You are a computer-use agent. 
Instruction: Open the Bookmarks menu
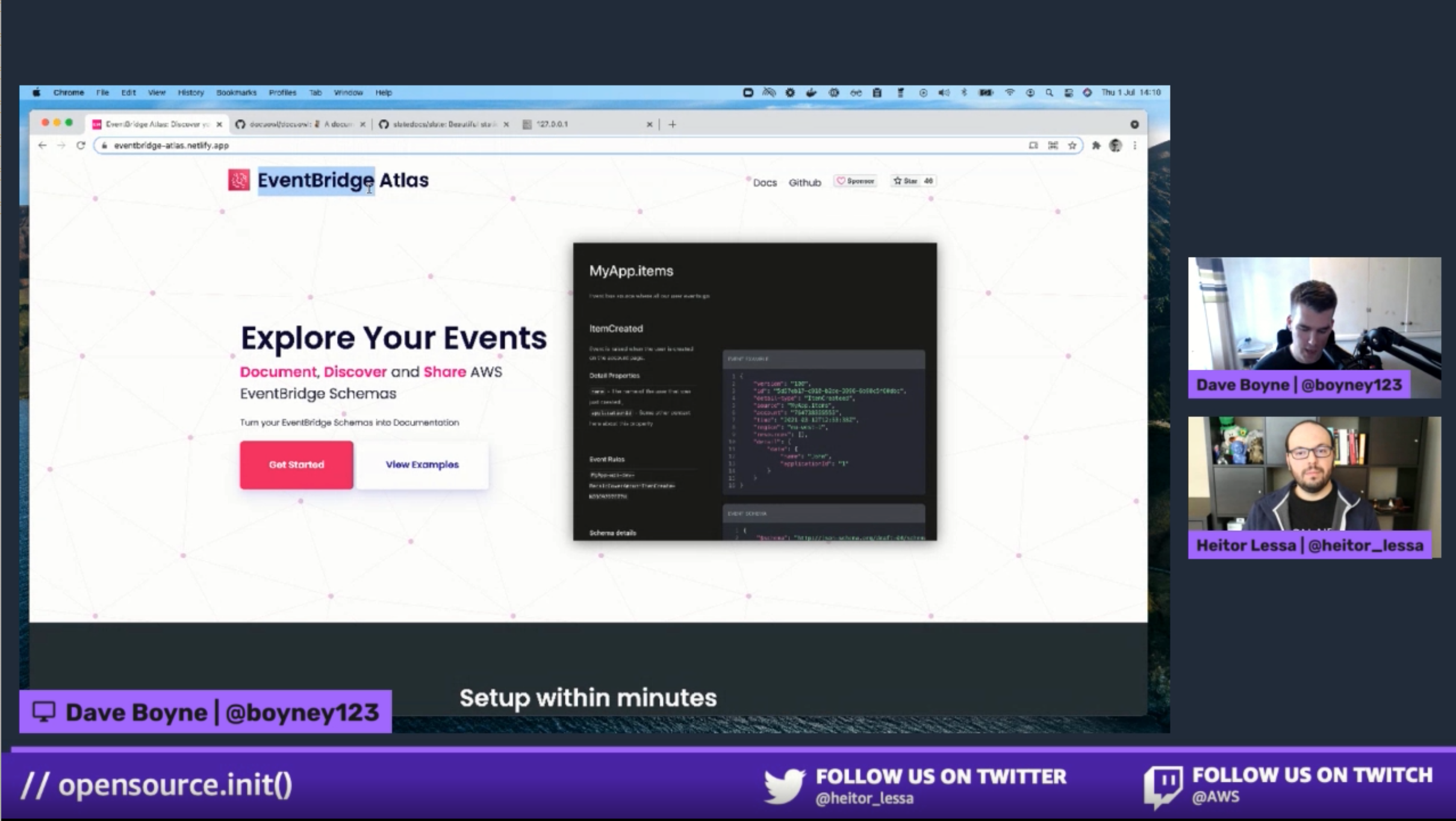coord(236,93)
